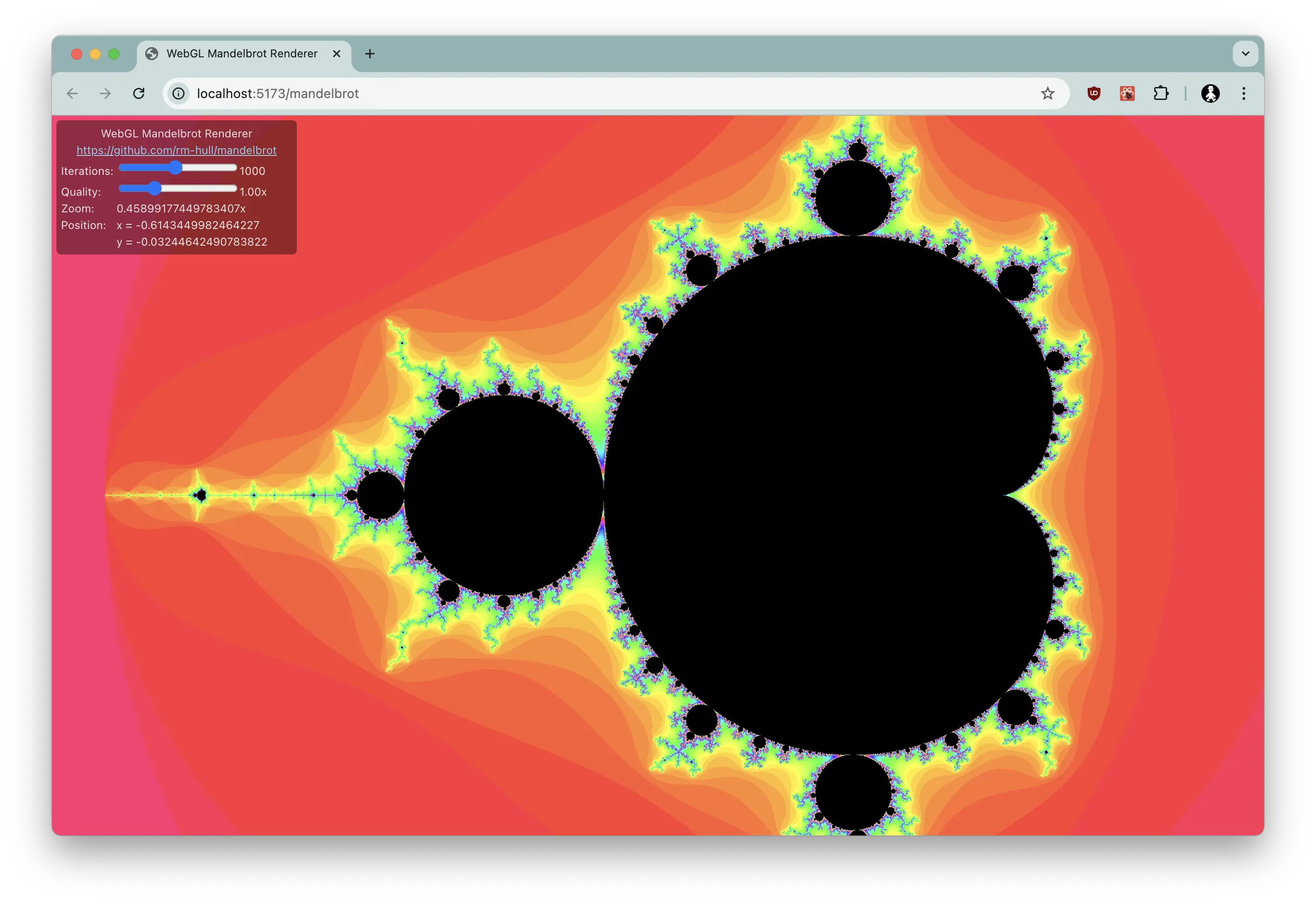1316x904 pixels.
Task: Click the green macOS fullscreen button
Action: pyautogui.click(x=114, y=54)
